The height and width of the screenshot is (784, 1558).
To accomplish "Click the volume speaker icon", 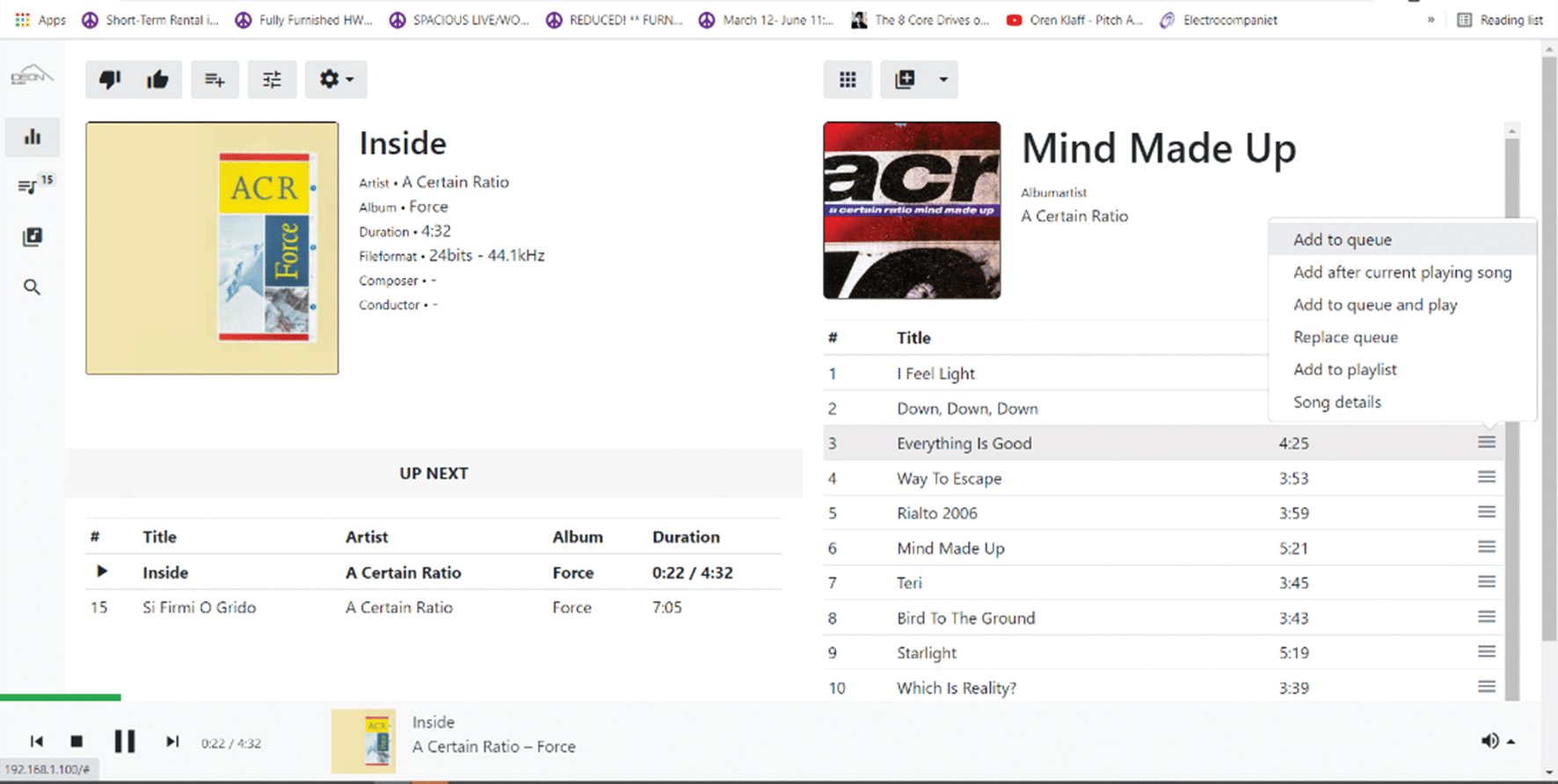I will (x=1489, y=741).
